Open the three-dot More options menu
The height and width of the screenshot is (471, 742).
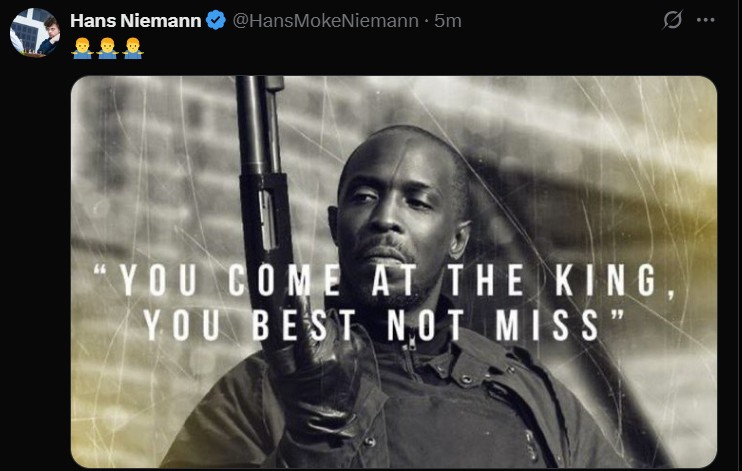click(x=706, y=20)
